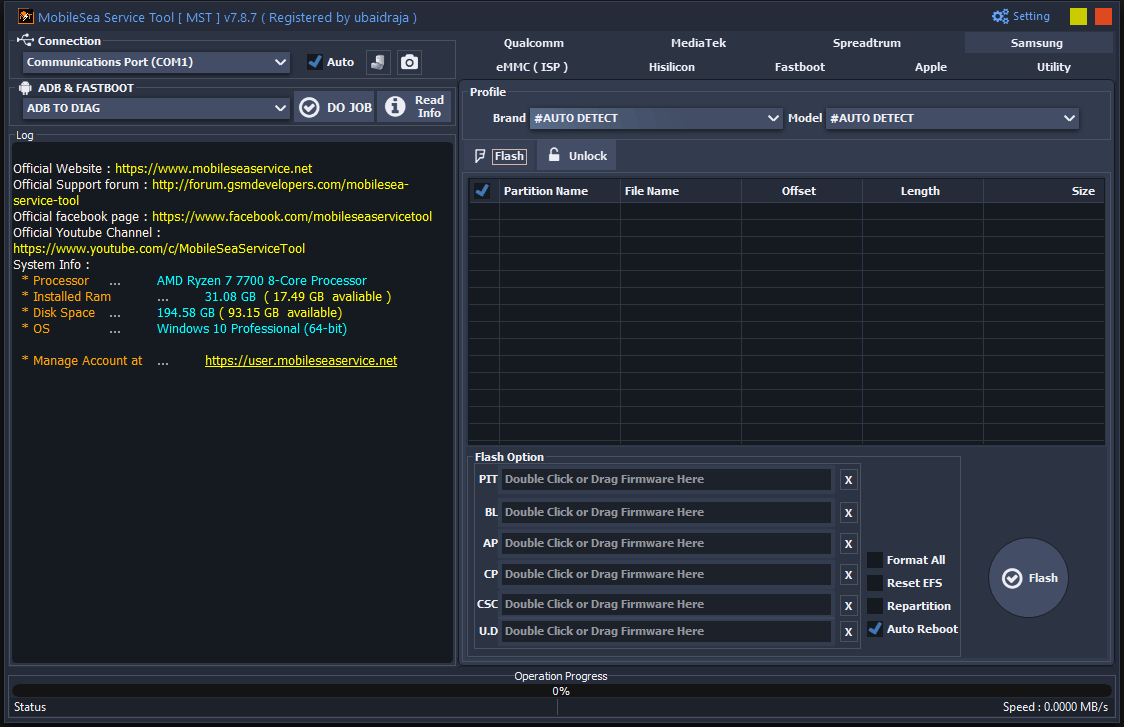Open the Manage Account link in the log
Image resolution: width=1124 pixels, height=727 pixels.
tap(301, 360)
